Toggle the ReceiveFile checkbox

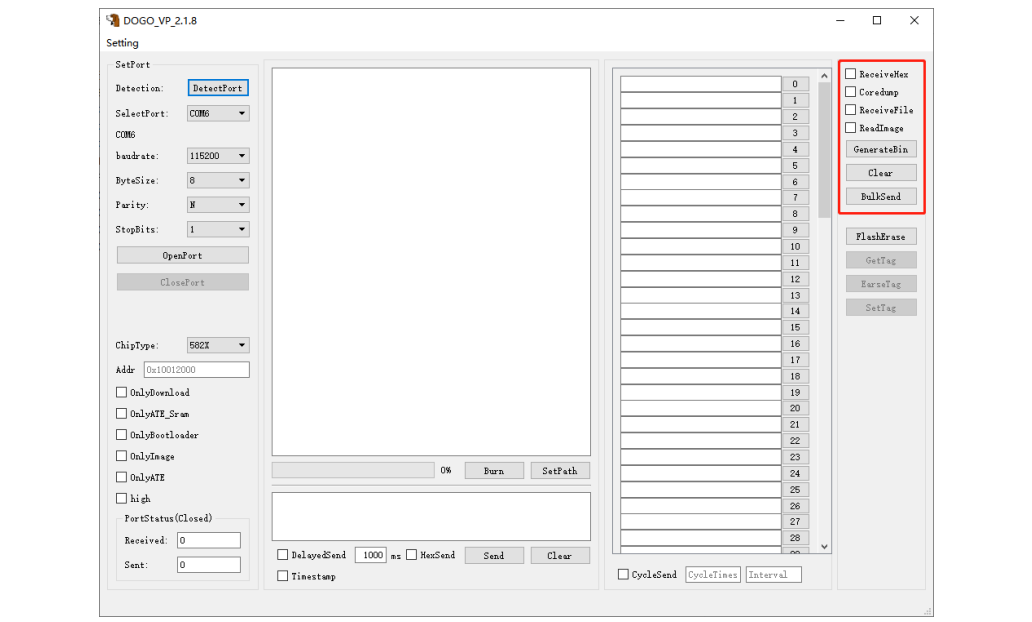850,109
